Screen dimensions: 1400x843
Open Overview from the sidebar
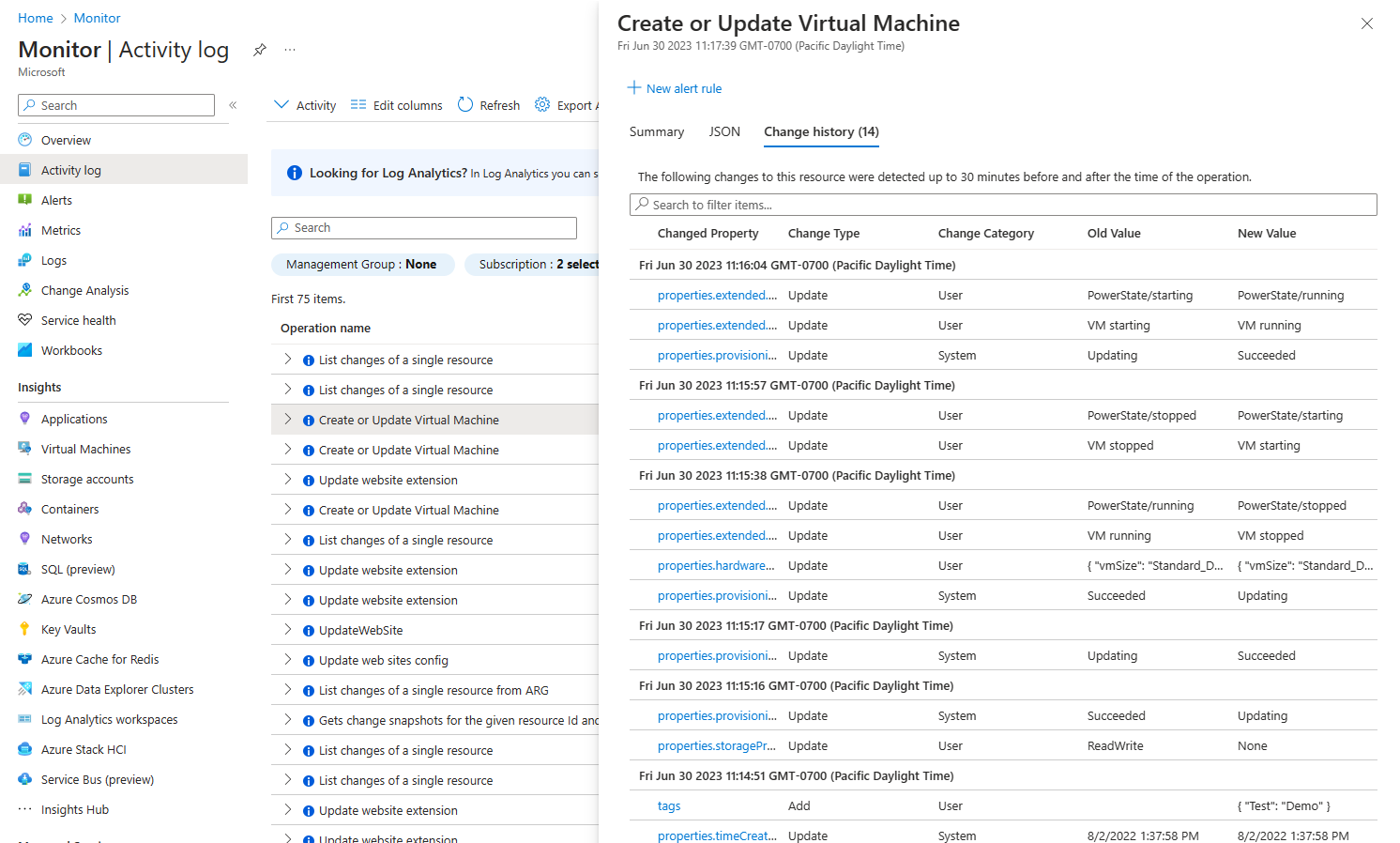[x=66, y=140]
